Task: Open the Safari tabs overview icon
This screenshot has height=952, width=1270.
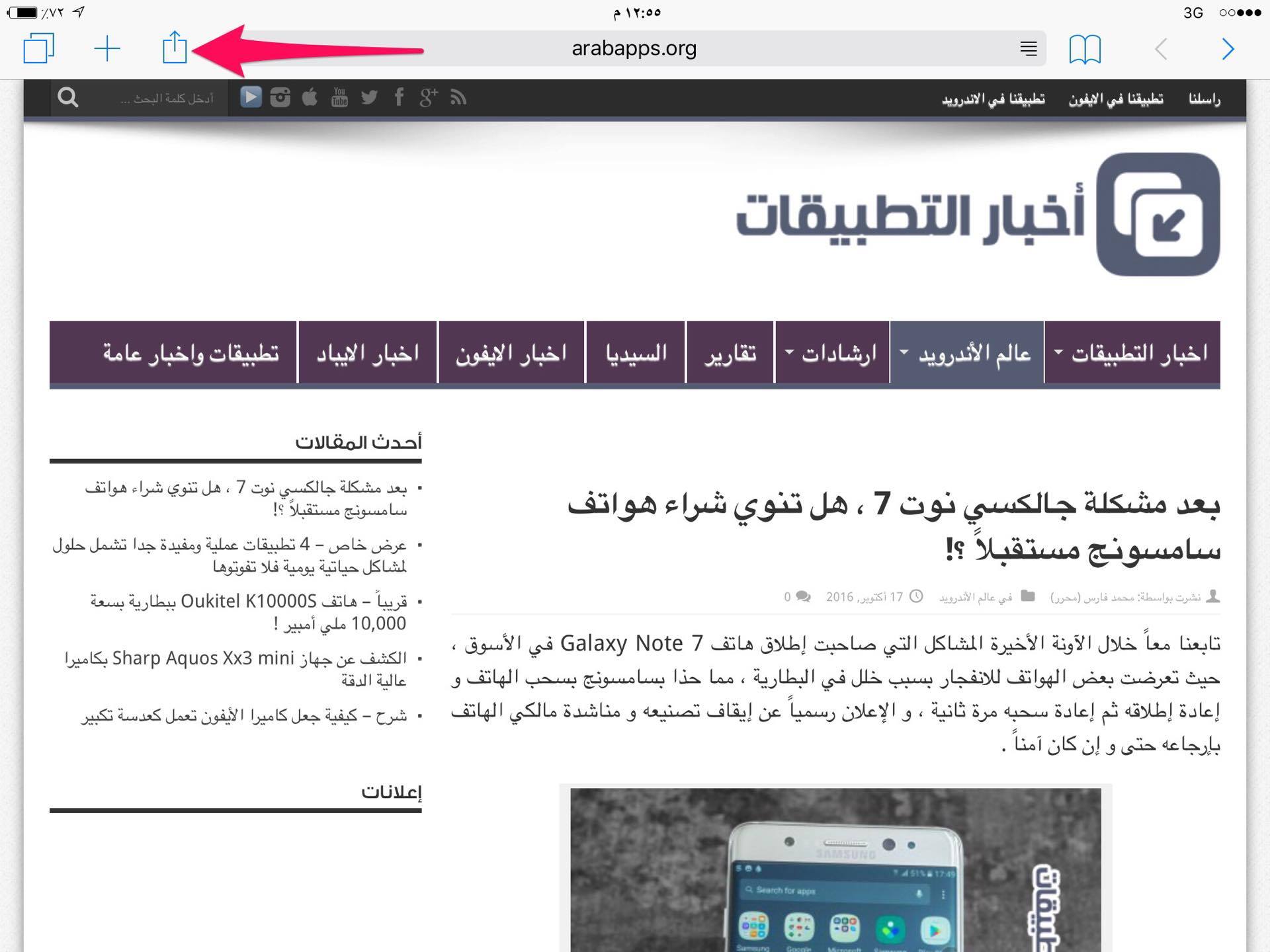Action: pyautogui.click(x=38, y=49)
